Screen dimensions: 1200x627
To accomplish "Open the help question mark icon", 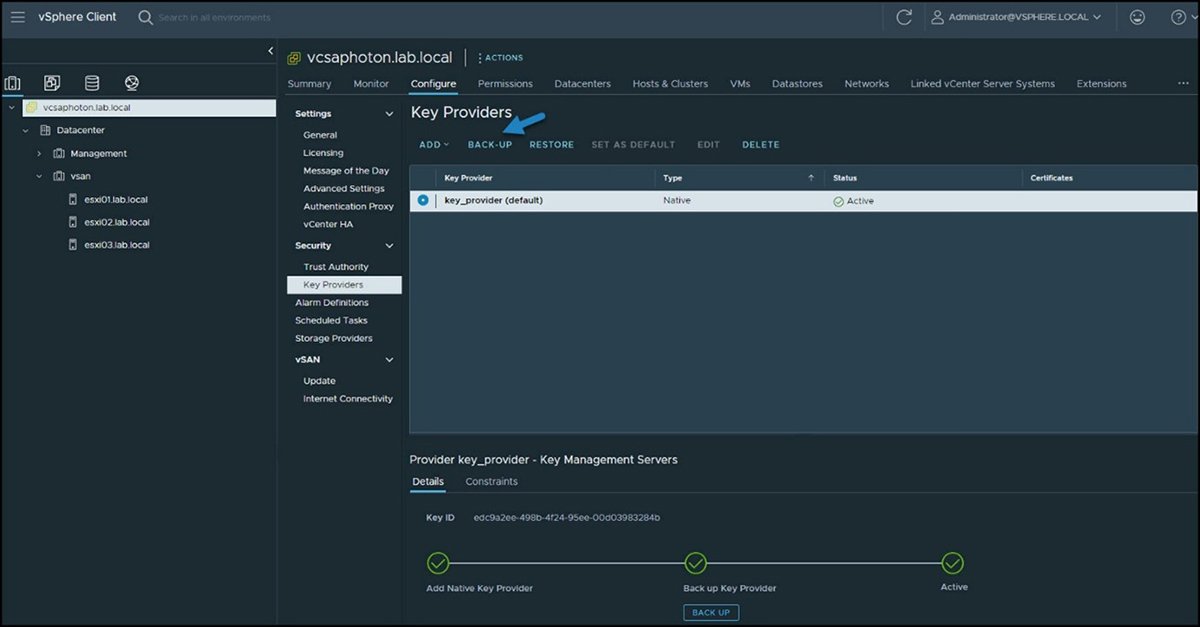I will point(1178,17).
